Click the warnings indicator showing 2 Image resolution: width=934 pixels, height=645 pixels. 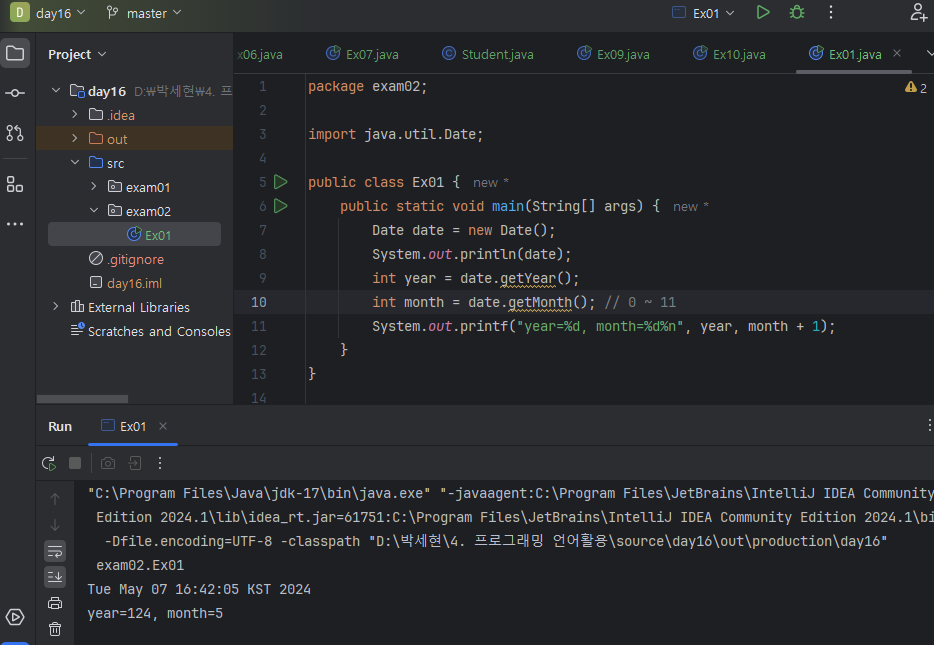pyautogui.click(x=915, y=87)
